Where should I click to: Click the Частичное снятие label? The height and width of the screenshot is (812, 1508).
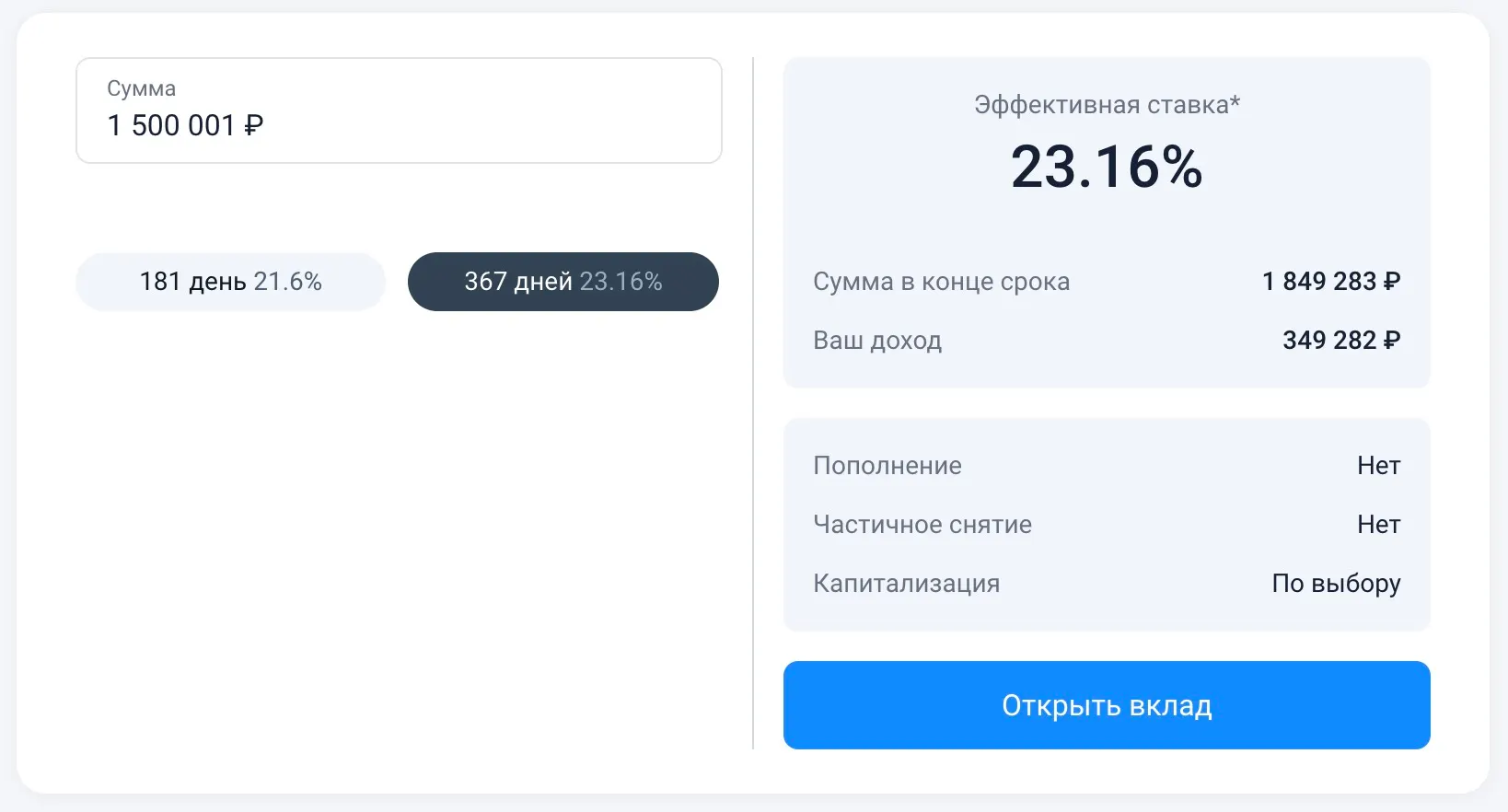[922, 525]
